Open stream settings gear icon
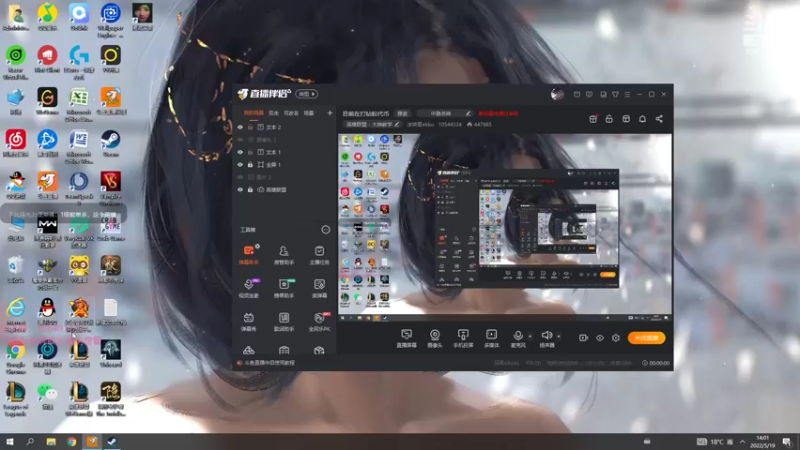This screenshot has height=450, width=800. [x=616, y=338]
